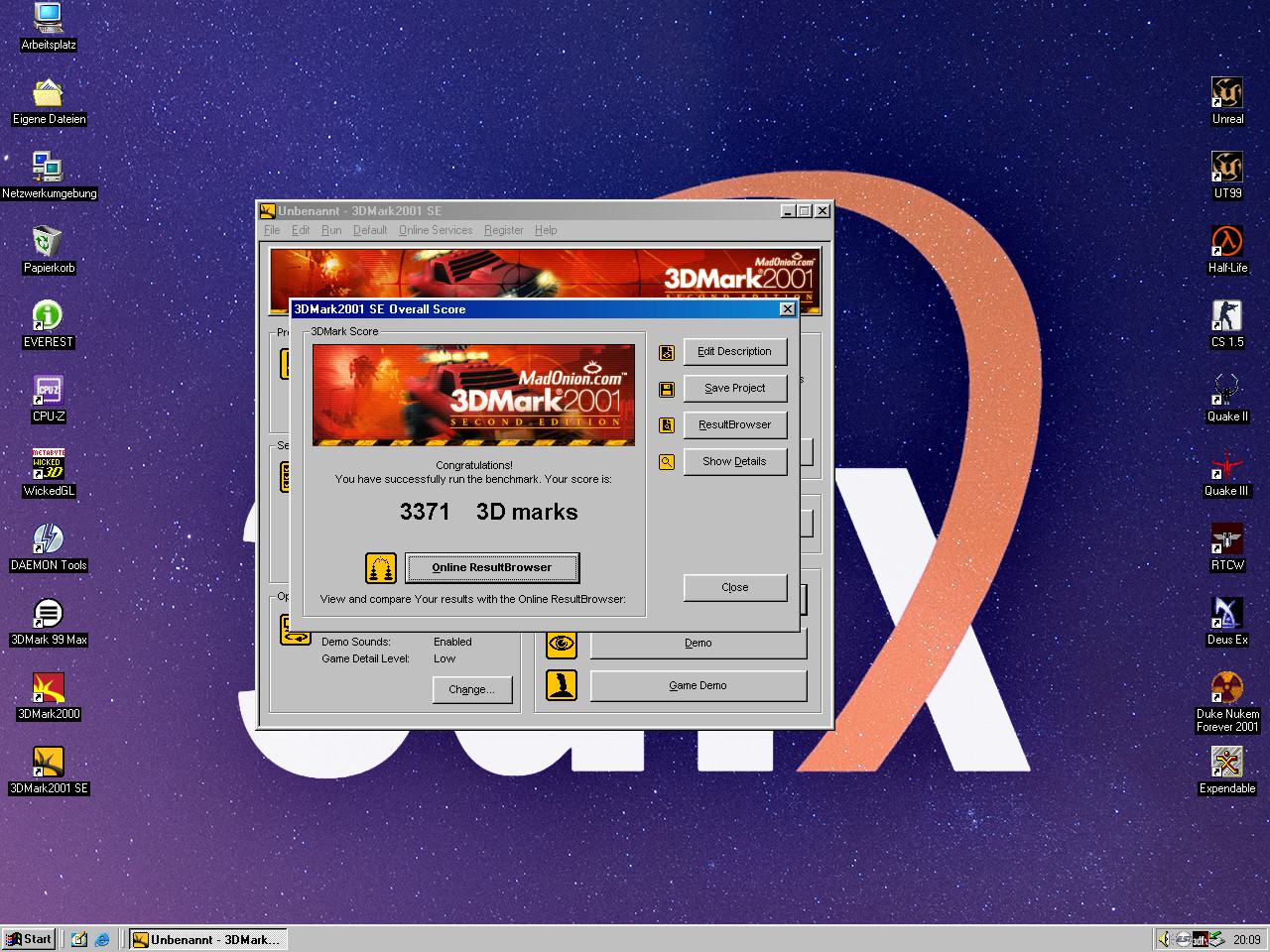
Task: Start the Game Demo button
Action: point(698,685)
